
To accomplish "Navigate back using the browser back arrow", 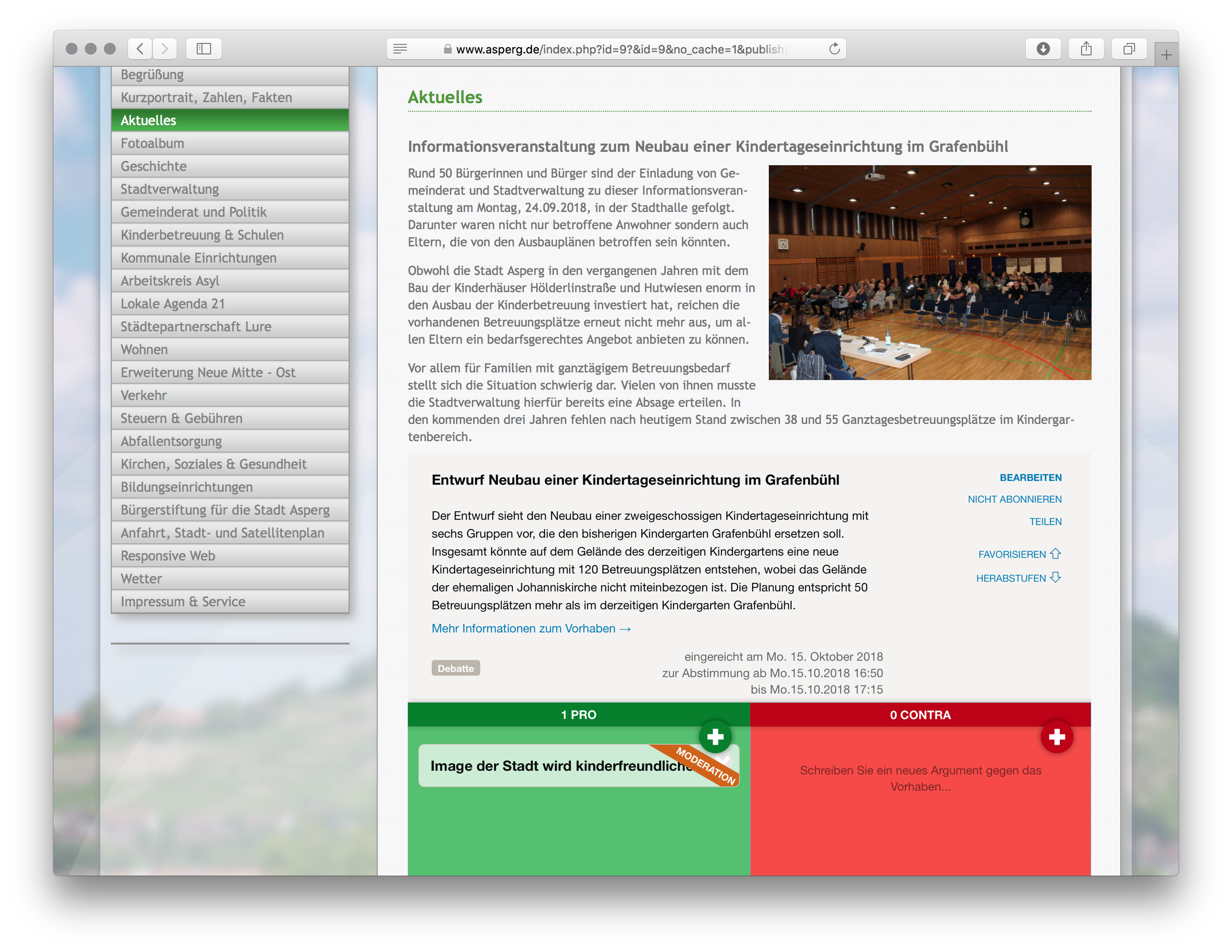I will tap(140, 49).
